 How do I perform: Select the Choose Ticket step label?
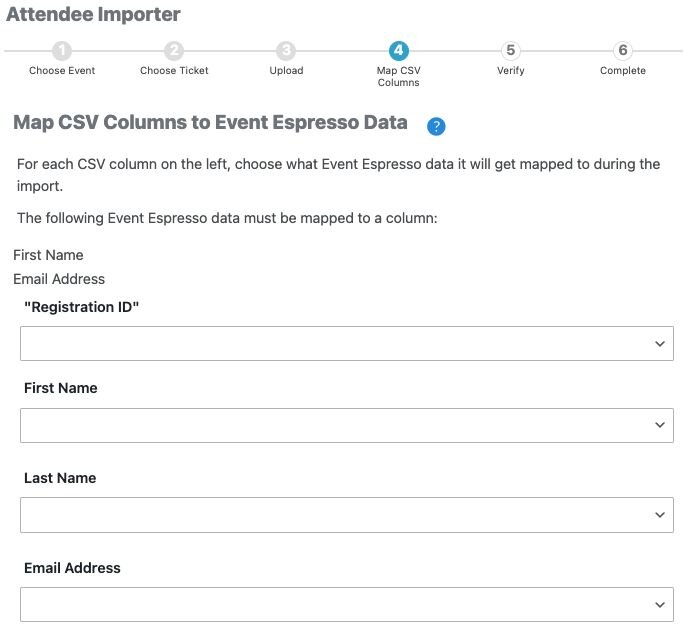(x=174, y=71)
